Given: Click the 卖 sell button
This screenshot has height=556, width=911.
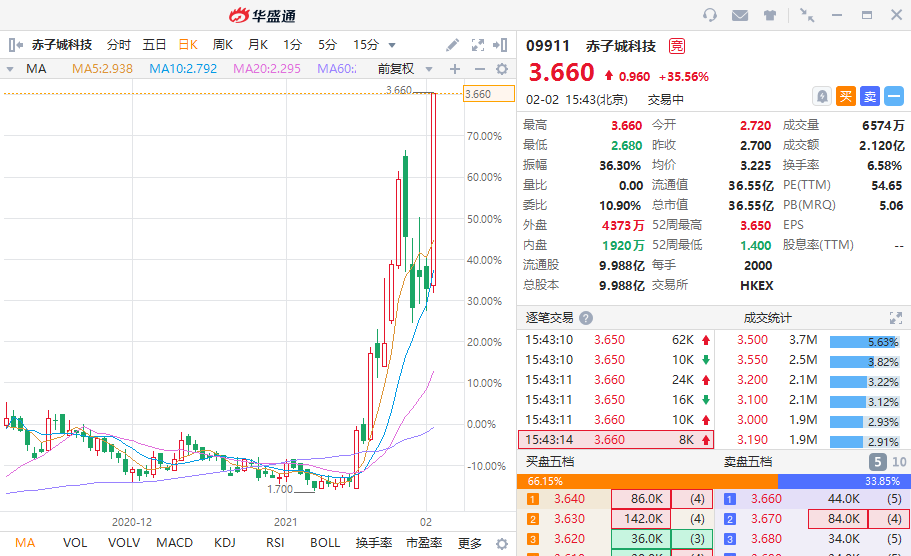Looking at the screenshot, I should tap(870, 96).
